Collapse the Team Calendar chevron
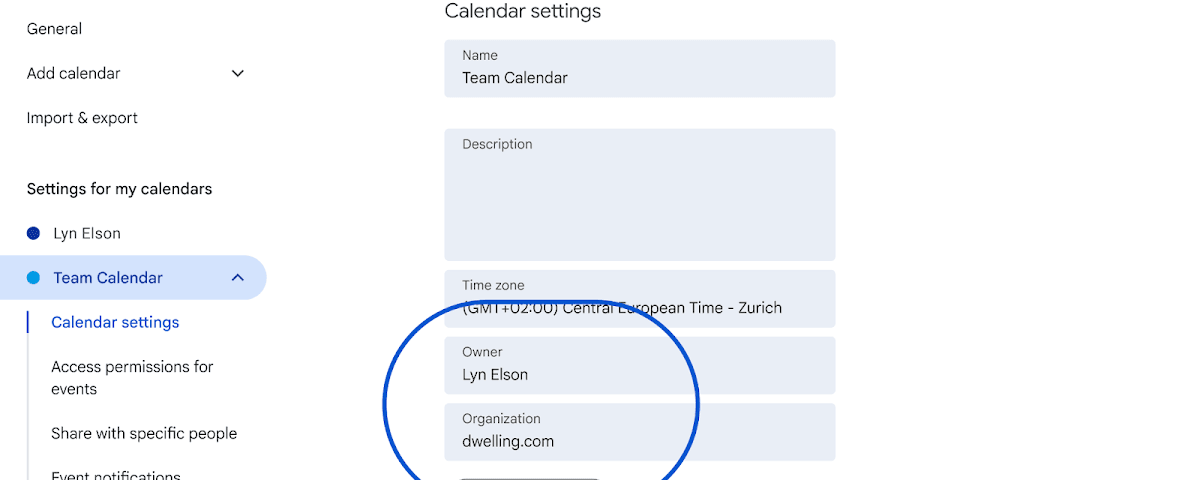This screenshot has height=480, width=1200. pos(238,278)
